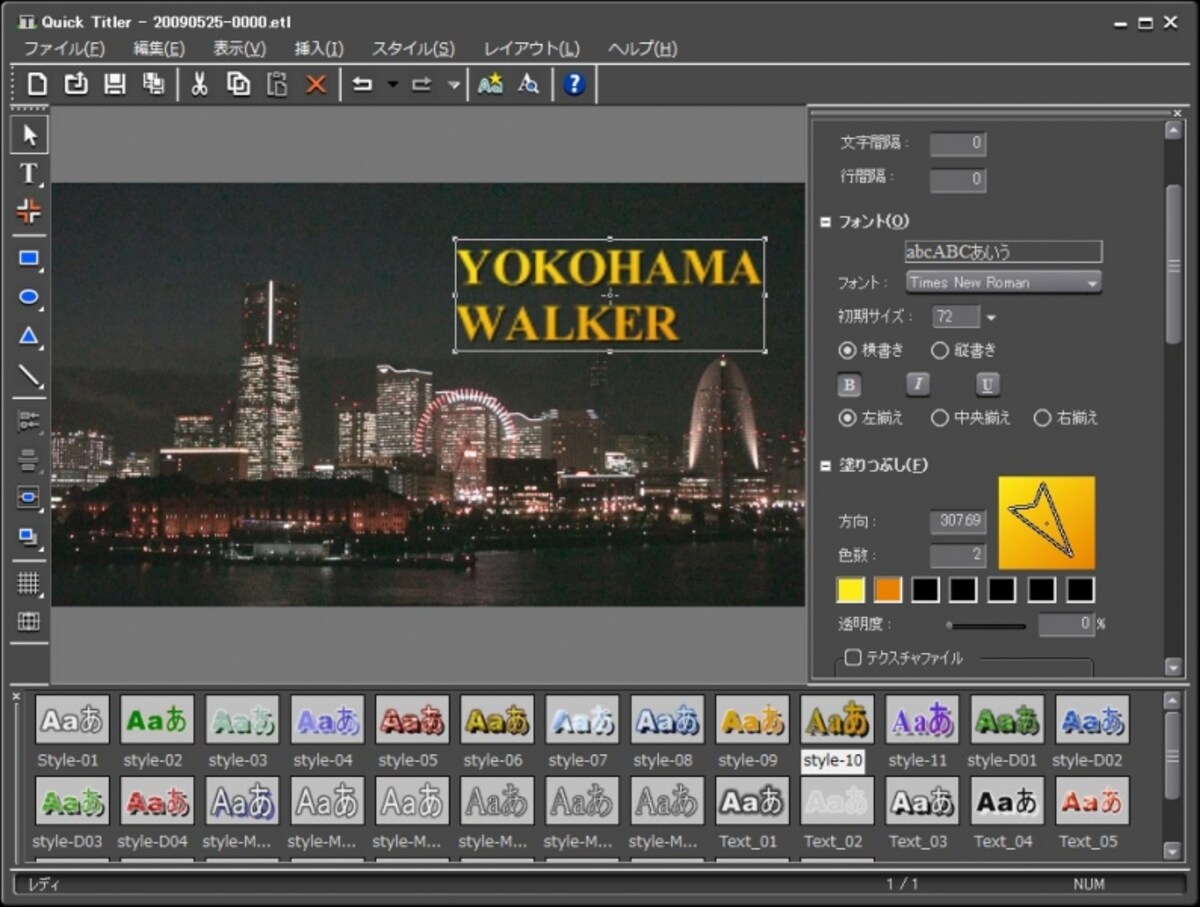Click the Undo arrow icon

[362, 84]
